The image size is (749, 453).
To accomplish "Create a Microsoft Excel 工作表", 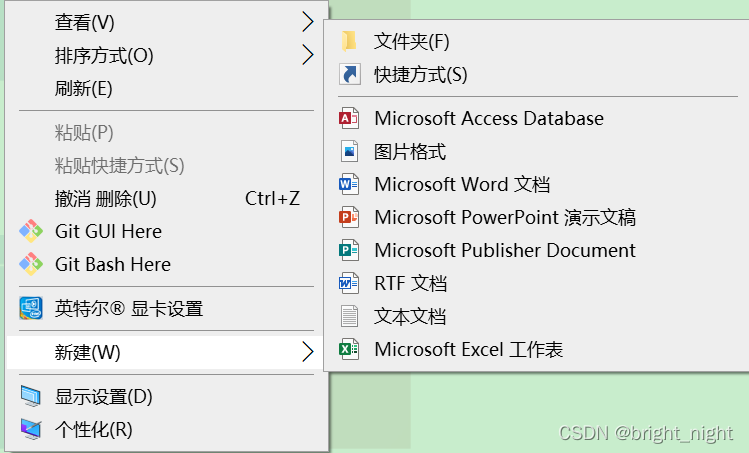I will tap(537, 349).
